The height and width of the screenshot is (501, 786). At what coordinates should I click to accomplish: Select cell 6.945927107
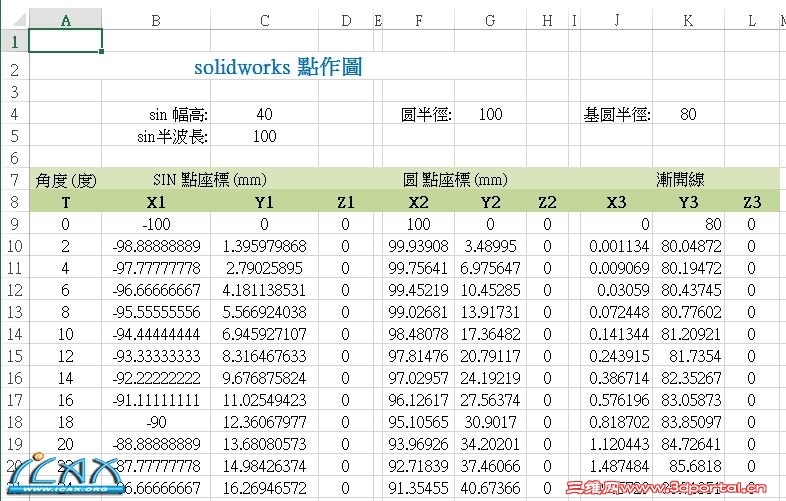[x=264, y=333]
